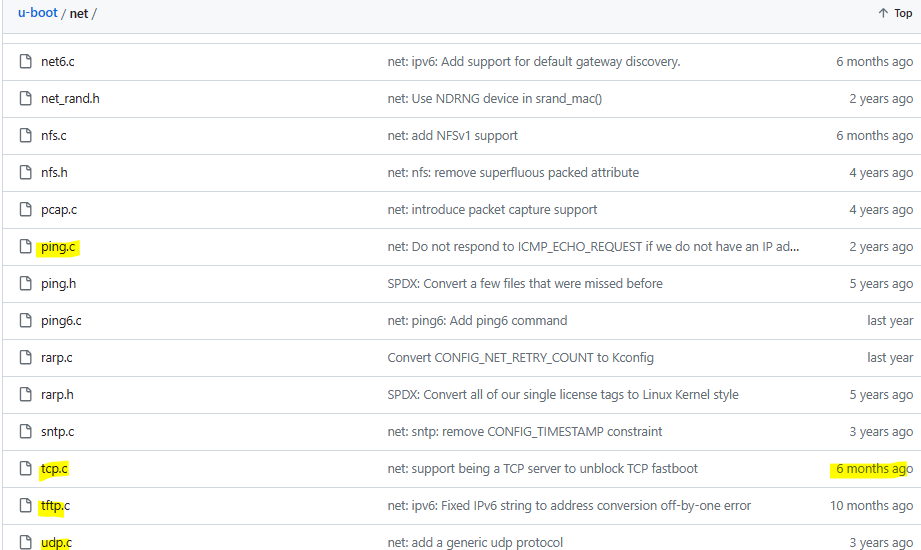Click '5 years ago' in rarp.h row
This screenshot has width=921, height=550.
tap(881, 395)
